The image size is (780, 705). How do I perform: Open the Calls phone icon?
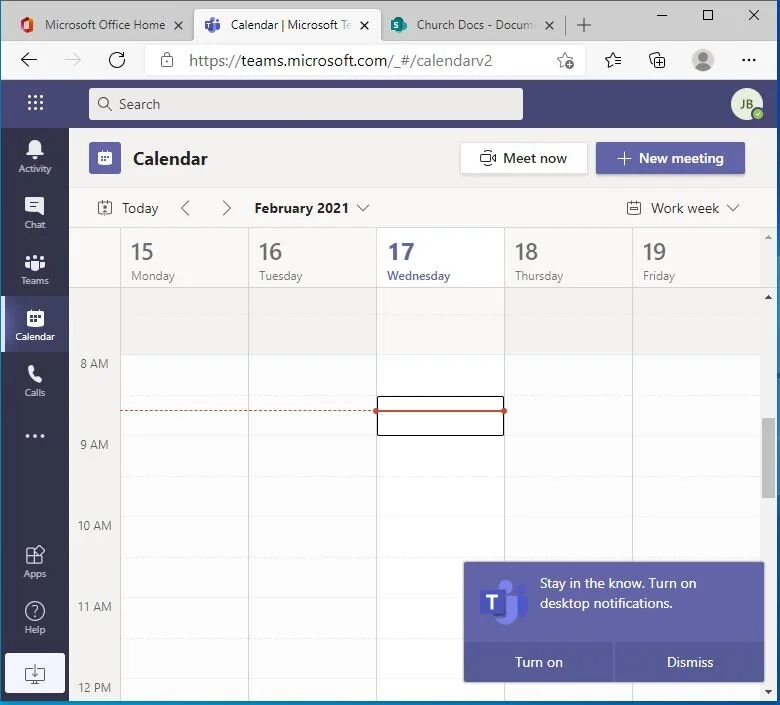point(35,381)
